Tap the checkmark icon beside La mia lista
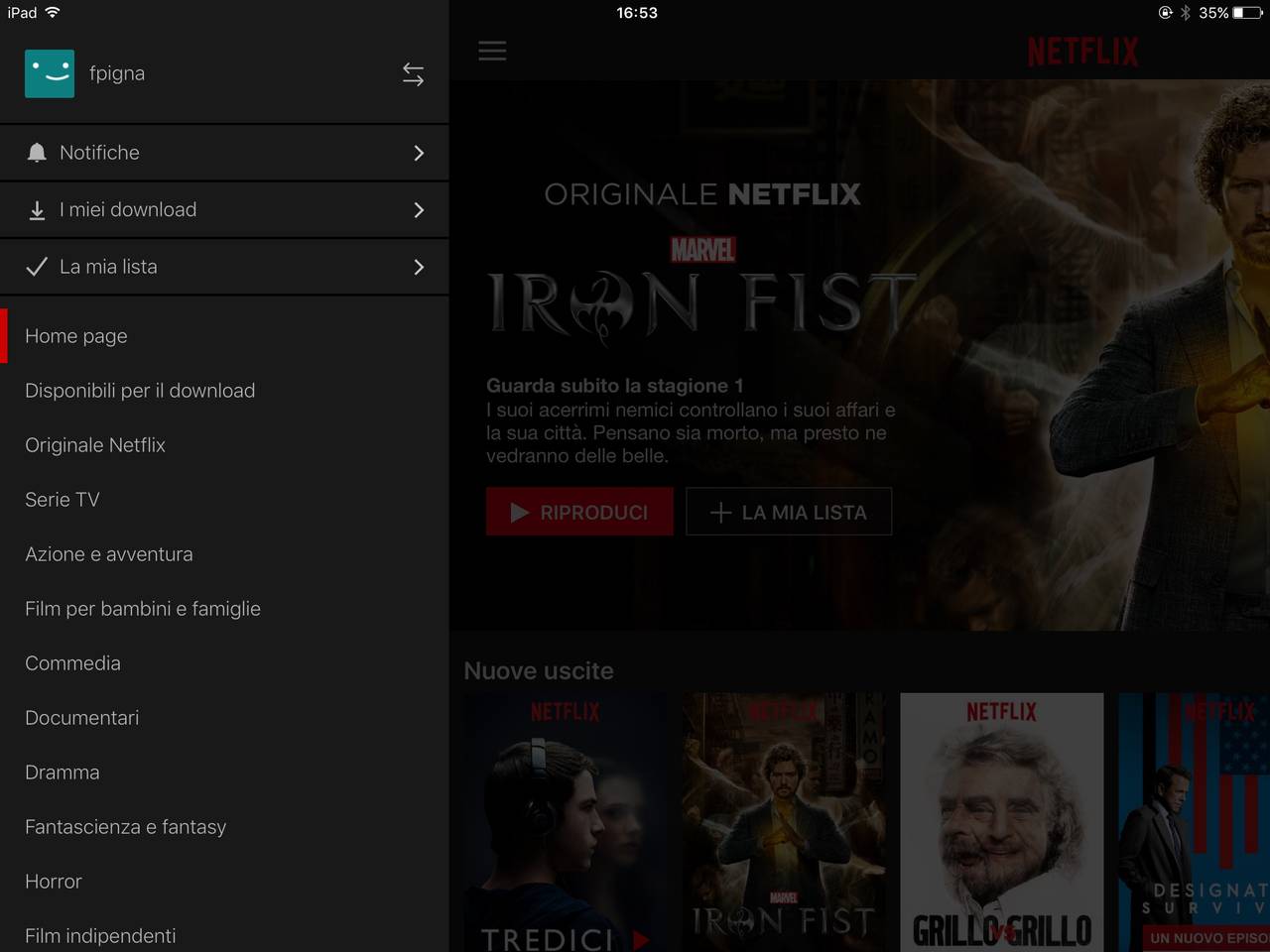The width and height of the screenshot is (1270, 952). (37, 267)
